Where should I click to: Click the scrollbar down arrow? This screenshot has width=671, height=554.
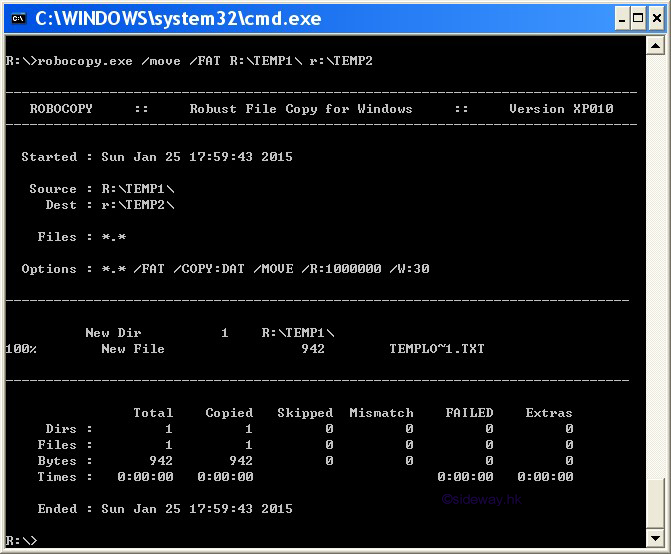[656, 539]
